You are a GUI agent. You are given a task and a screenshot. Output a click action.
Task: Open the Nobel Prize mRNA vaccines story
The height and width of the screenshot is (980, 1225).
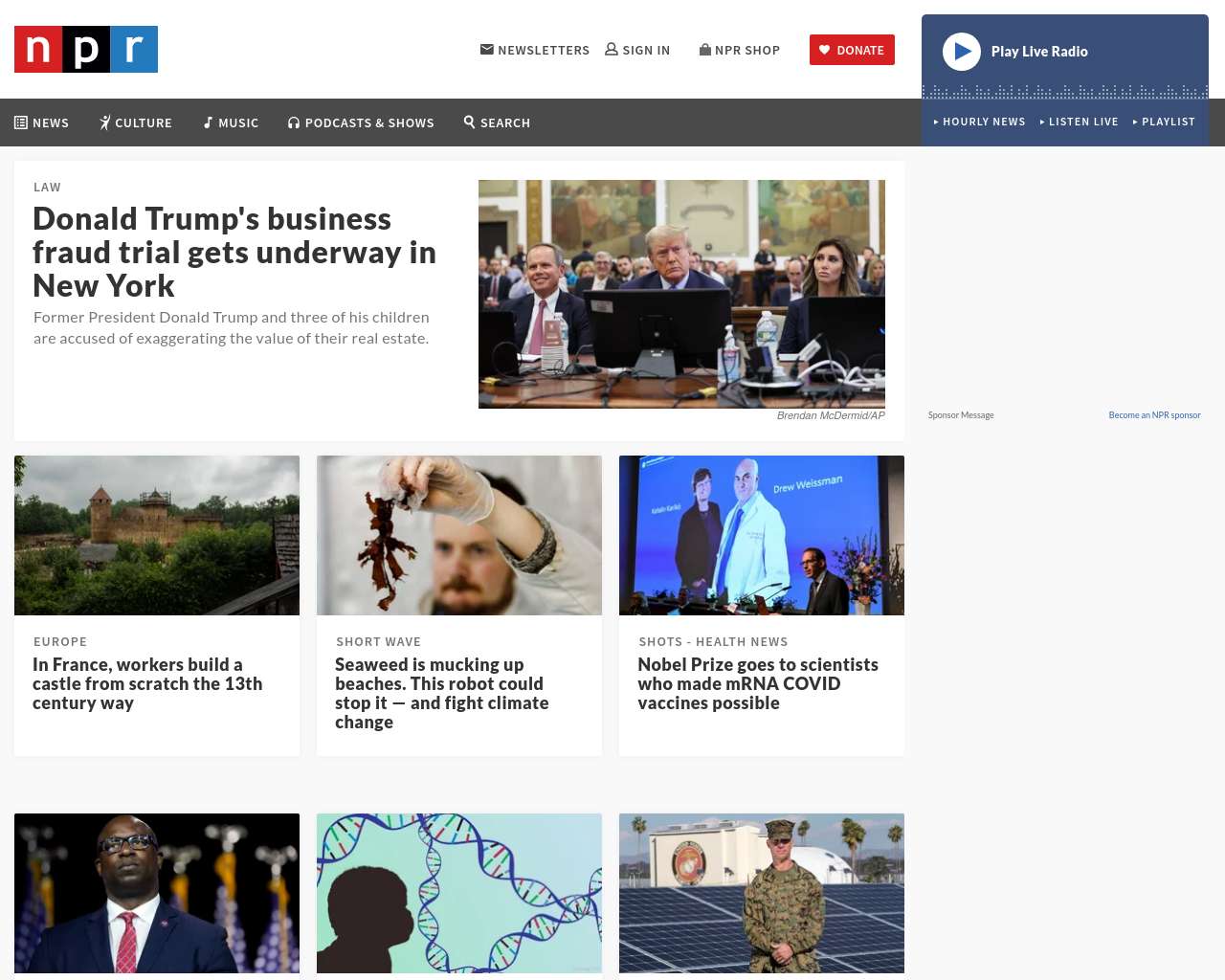coord(758,683)
